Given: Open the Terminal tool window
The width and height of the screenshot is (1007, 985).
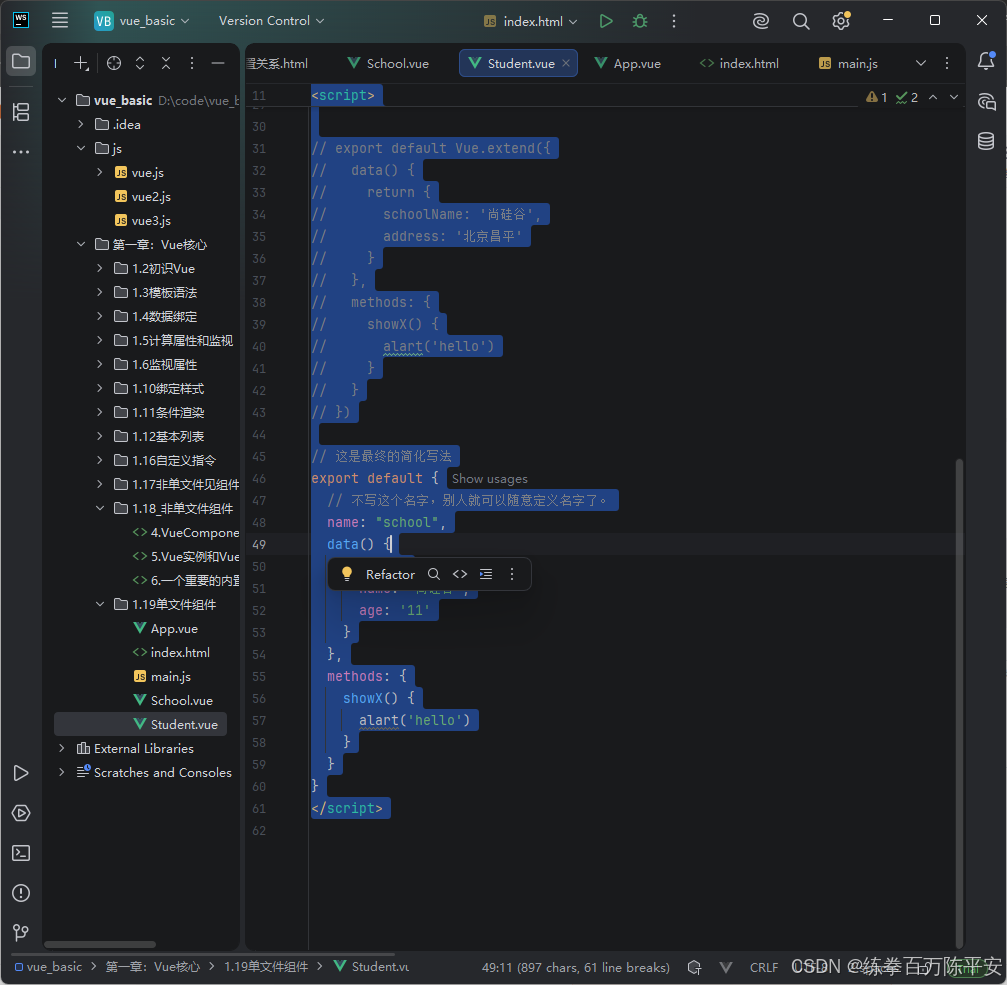Looking at the screenshot, I should click(x=21, y=853).
